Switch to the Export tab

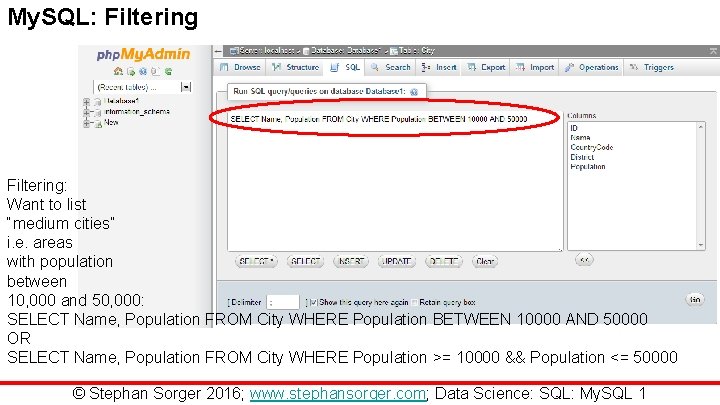pos(486,67)
